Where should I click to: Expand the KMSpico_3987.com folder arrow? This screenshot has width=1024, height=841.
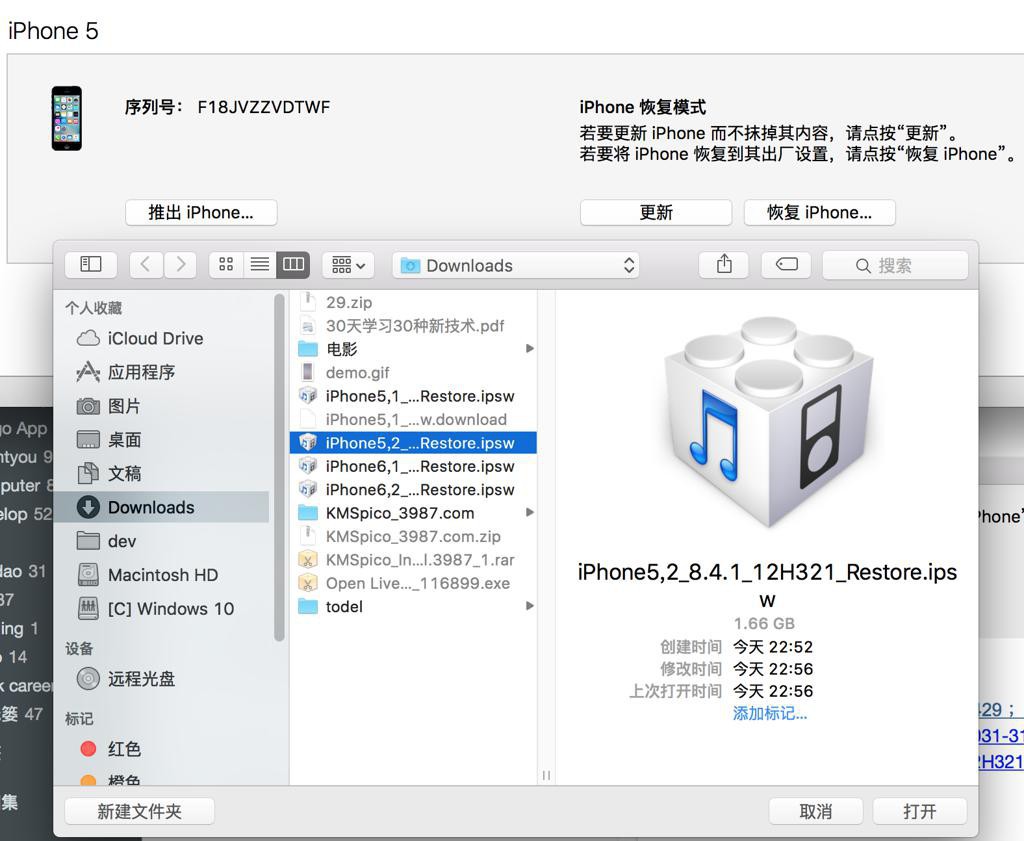(530, 513)
